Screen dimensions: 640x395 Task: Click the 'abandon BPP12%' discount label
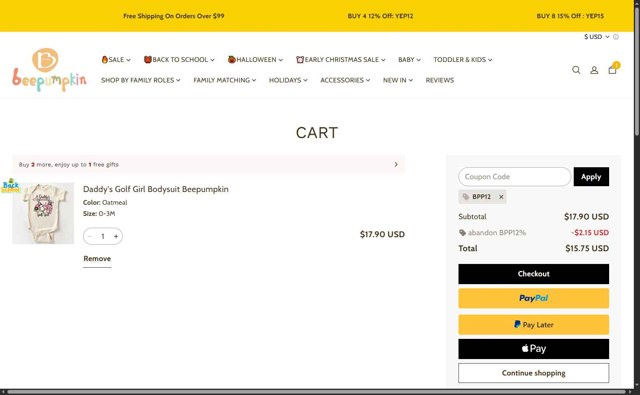(x=496, y=233)
